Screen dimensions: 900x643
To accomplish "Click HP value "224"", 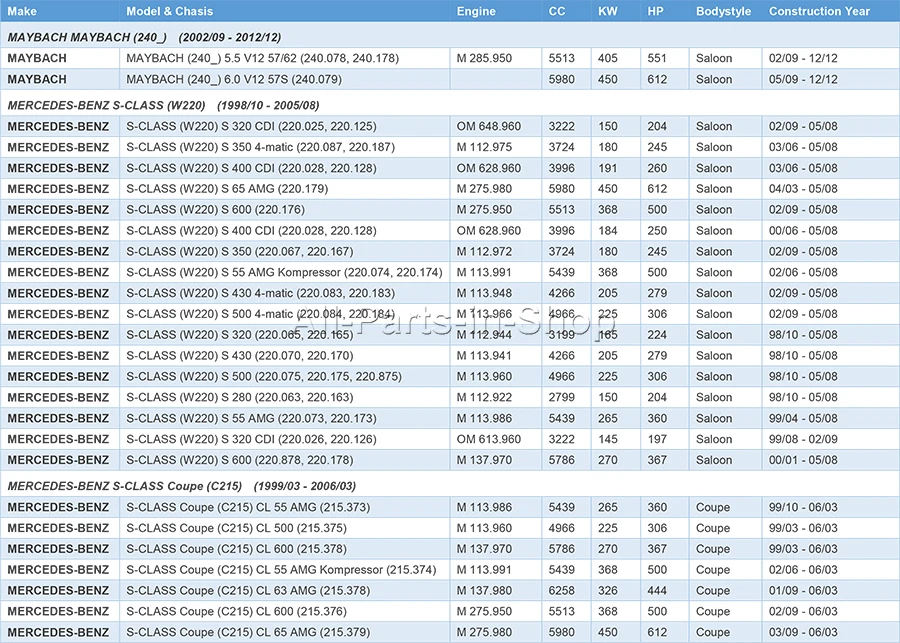I will [x=657, y=335].
